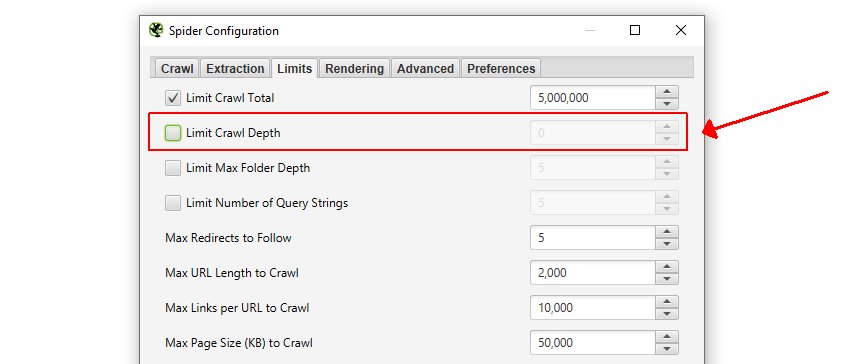This screenshot has height=364, width=850.
Task: Decrease Limit Crawl Total with down arrow
Action: pos(667,104)
